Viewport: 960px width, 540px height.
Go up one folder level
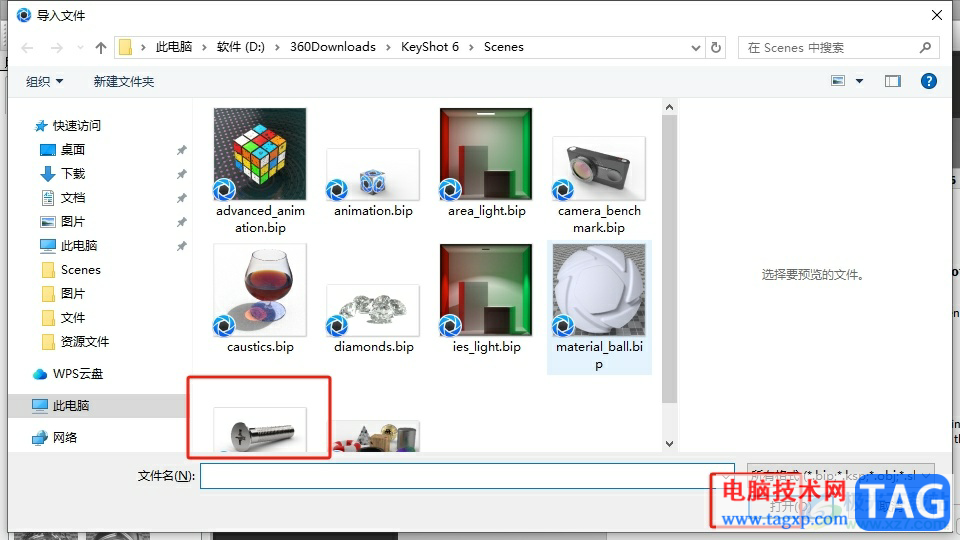(101, 48)
